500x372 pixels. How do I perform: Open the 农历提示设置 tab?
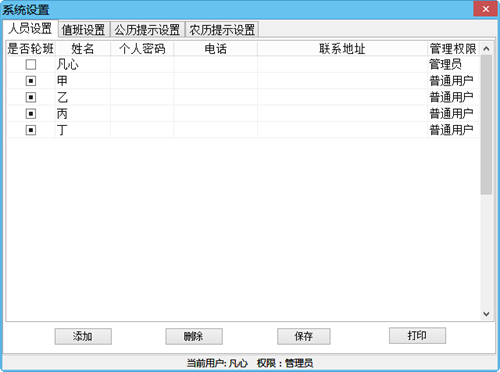pyautogui.click(x=222, y=30)
